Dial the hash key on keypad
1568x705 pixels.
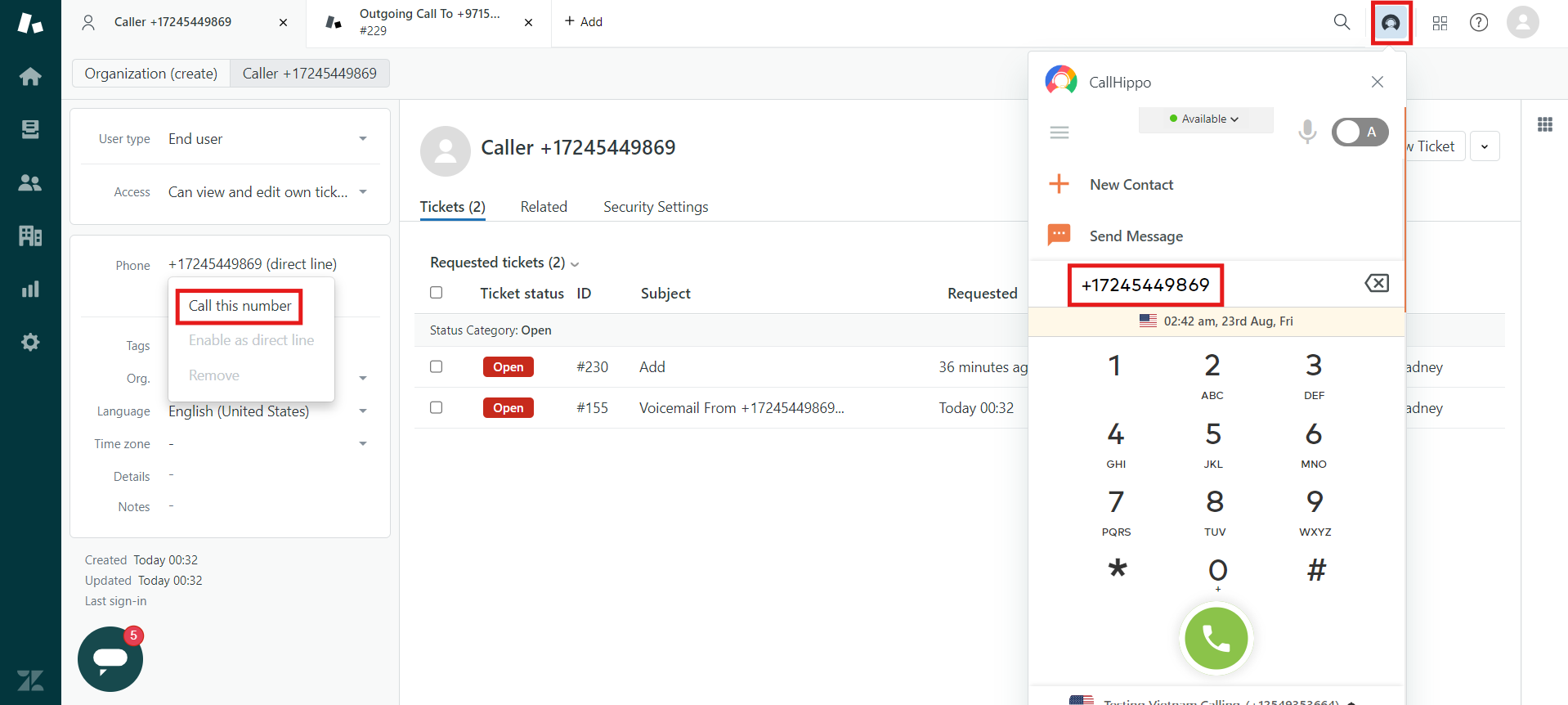[1316, 569]
